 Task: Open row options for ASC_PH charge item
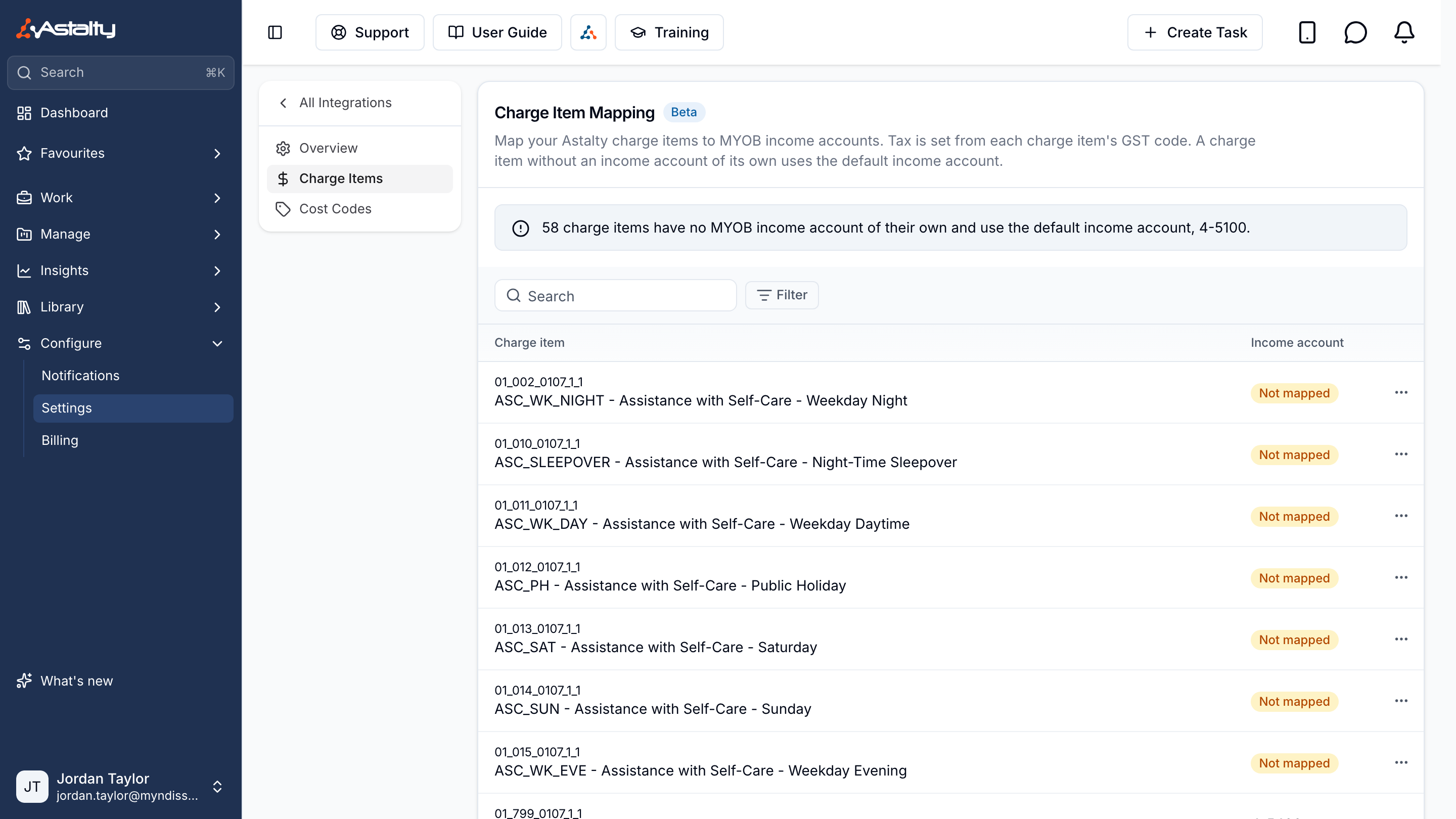pos(1400,577)
